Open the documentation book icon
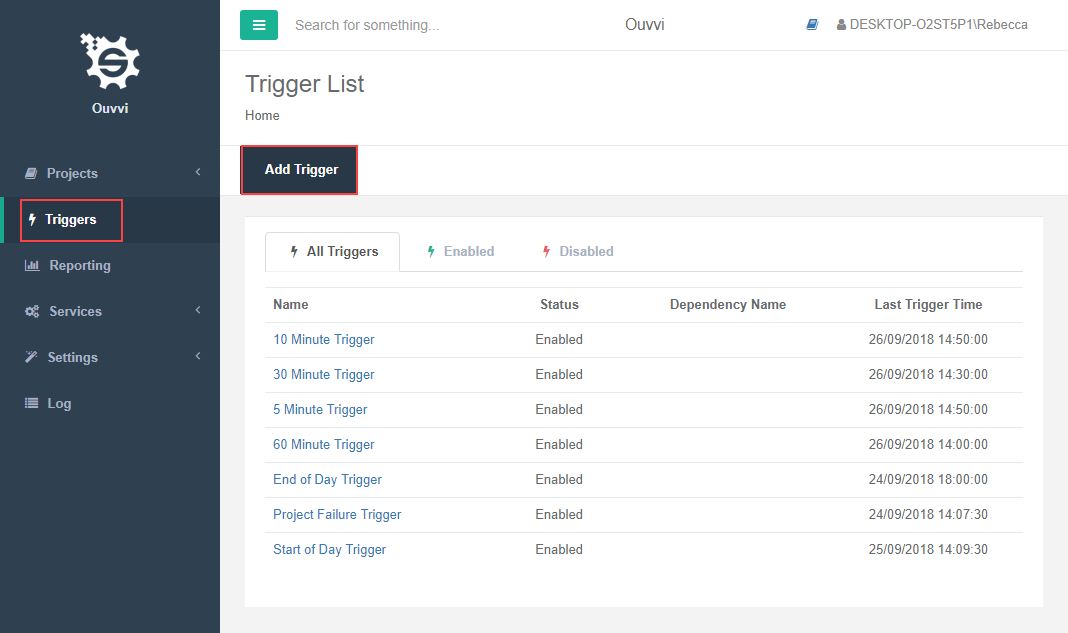This screenshot has height=633, width=1068. point(812,25)
